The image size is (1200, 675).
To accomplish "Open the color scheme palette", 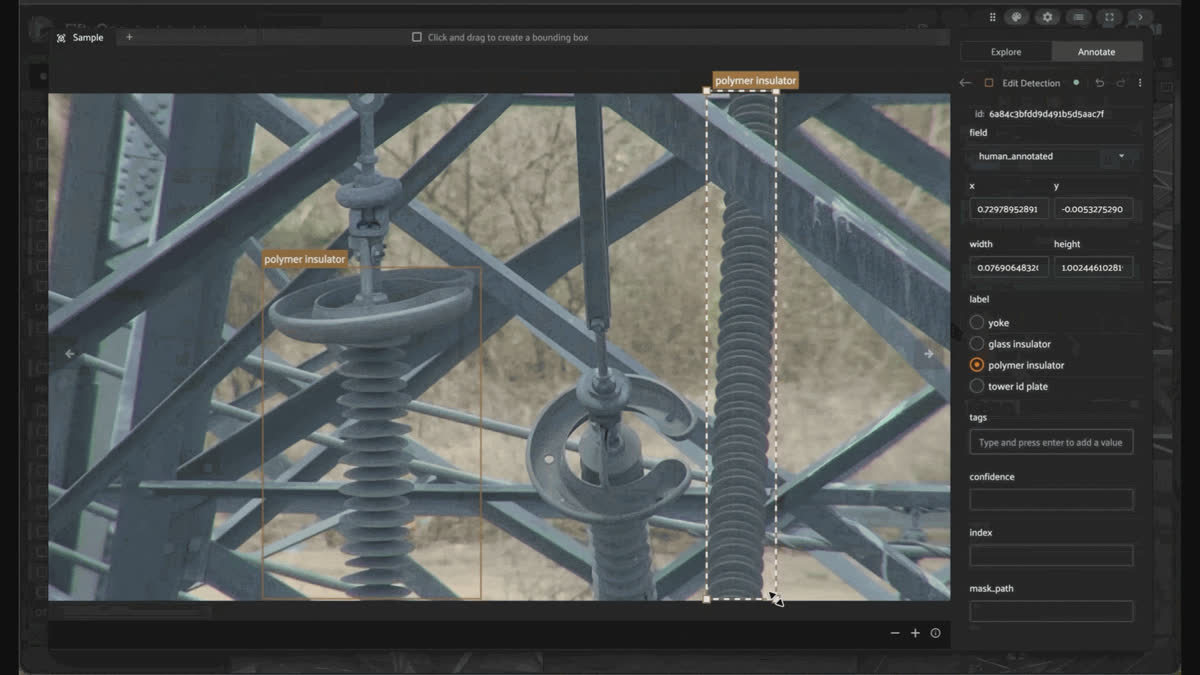I will click(1016, 17).
